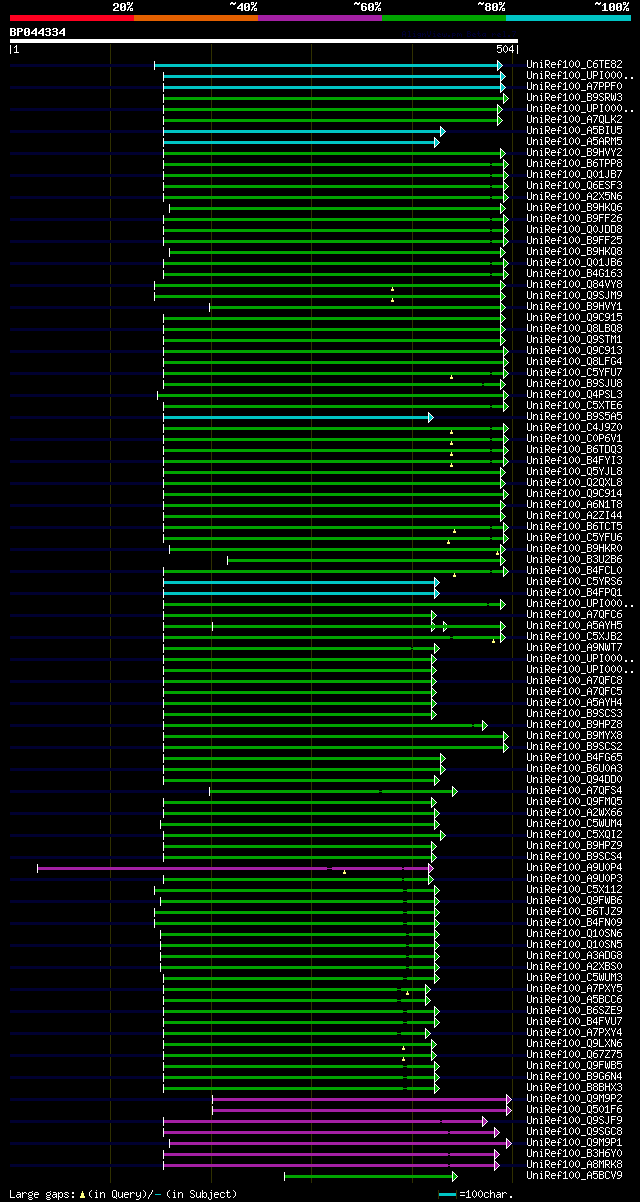Select the UniRef100_C5YFU7 label
Image resolution: width=640 pixels, height=1202 pixels.
click(x=574, y=373)
